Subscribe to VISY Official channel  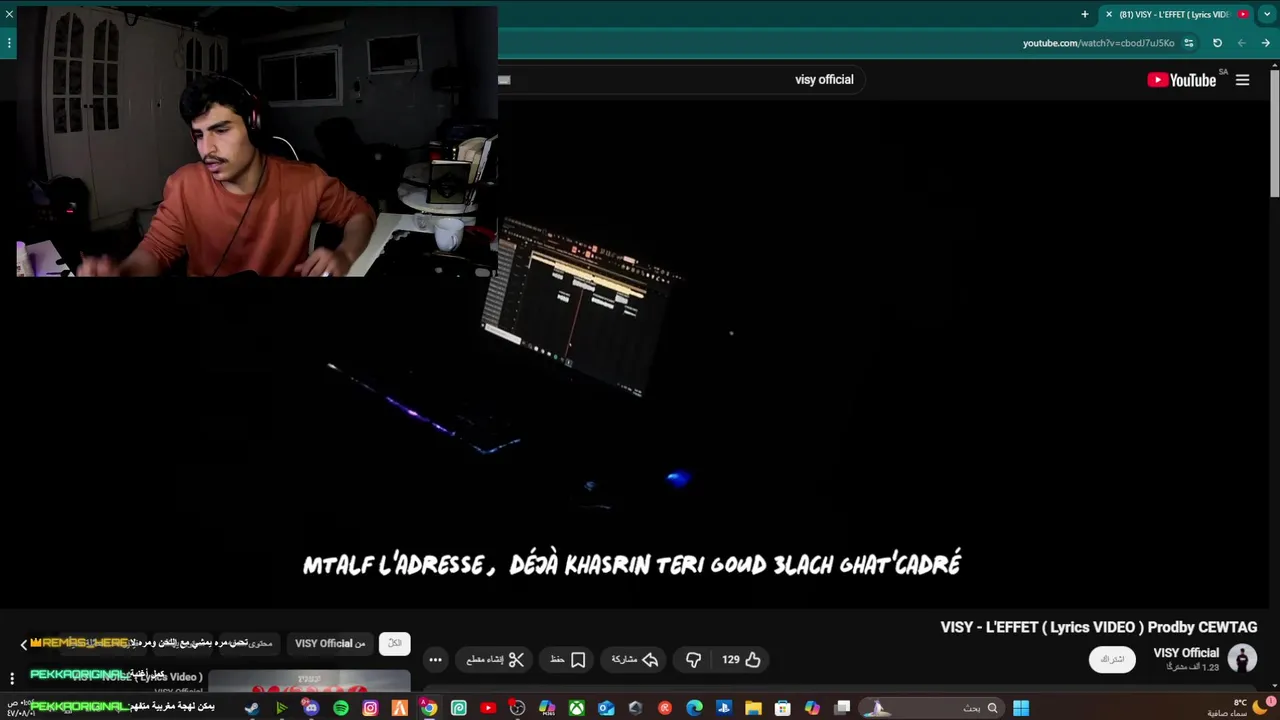coord(1112,659)
